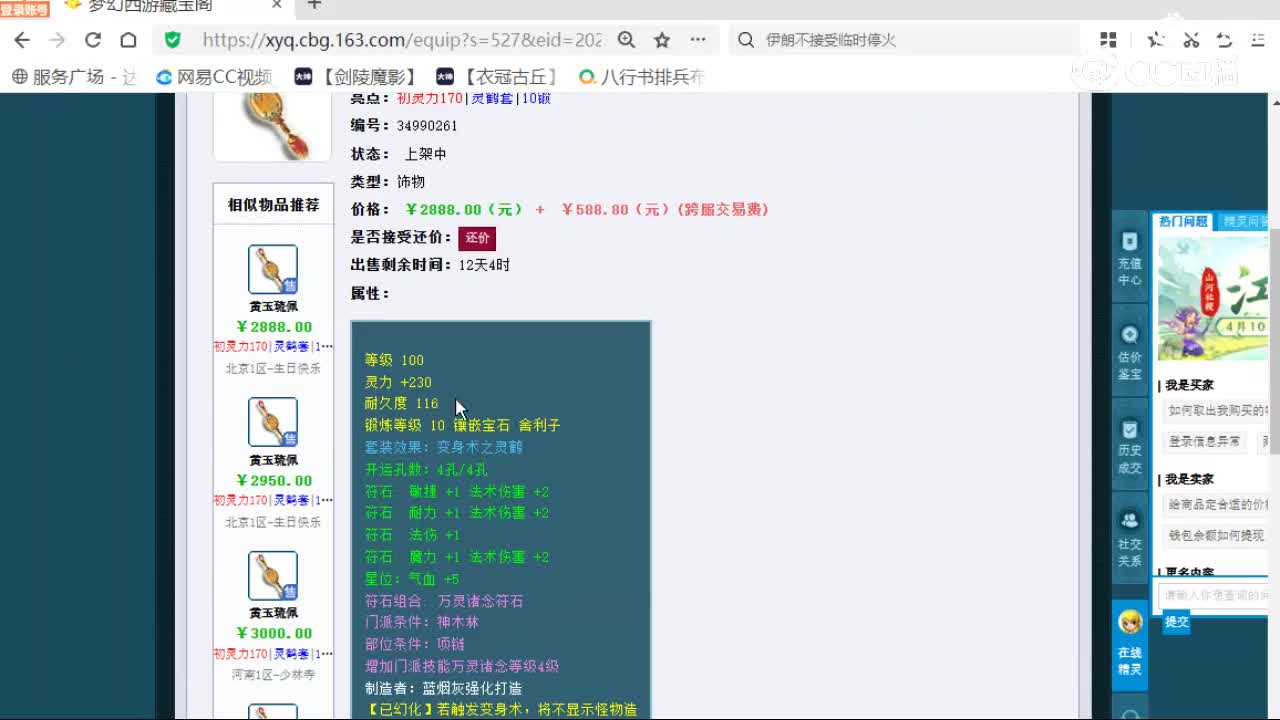
Task: Open a new browser tab
Action: click(x=314, y=5)
